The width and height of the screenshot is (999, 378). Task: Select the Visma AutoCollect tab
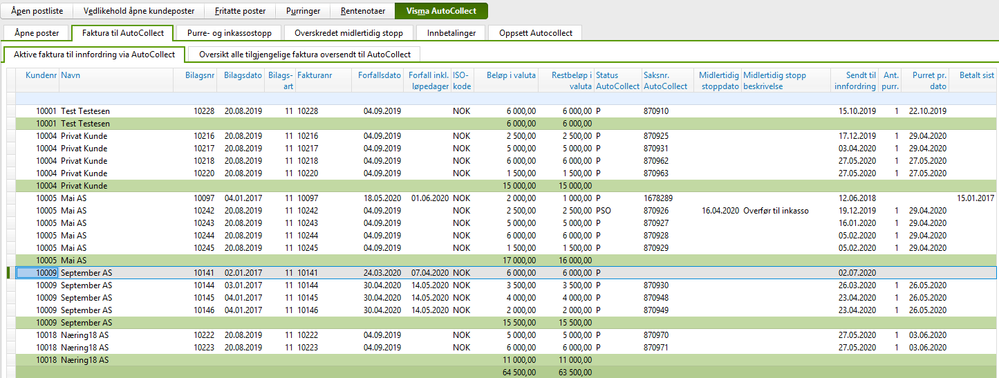(441, 11)
